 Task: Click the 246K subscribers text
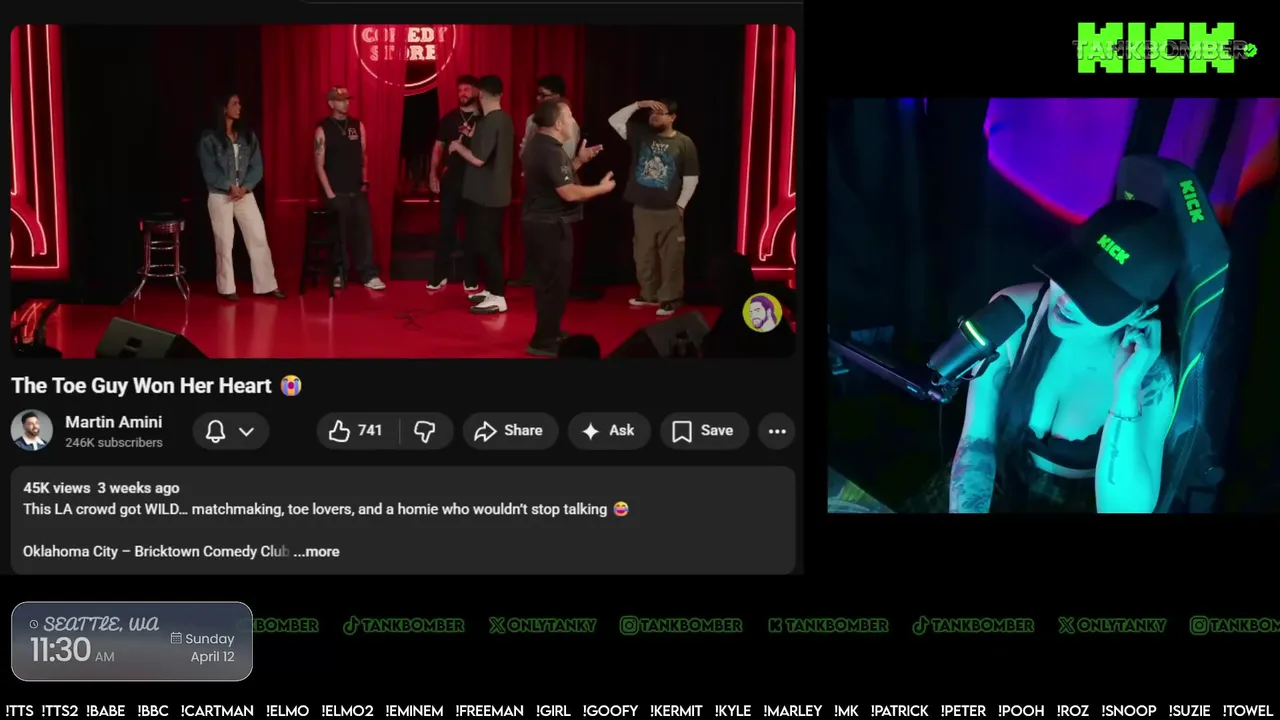114,442
